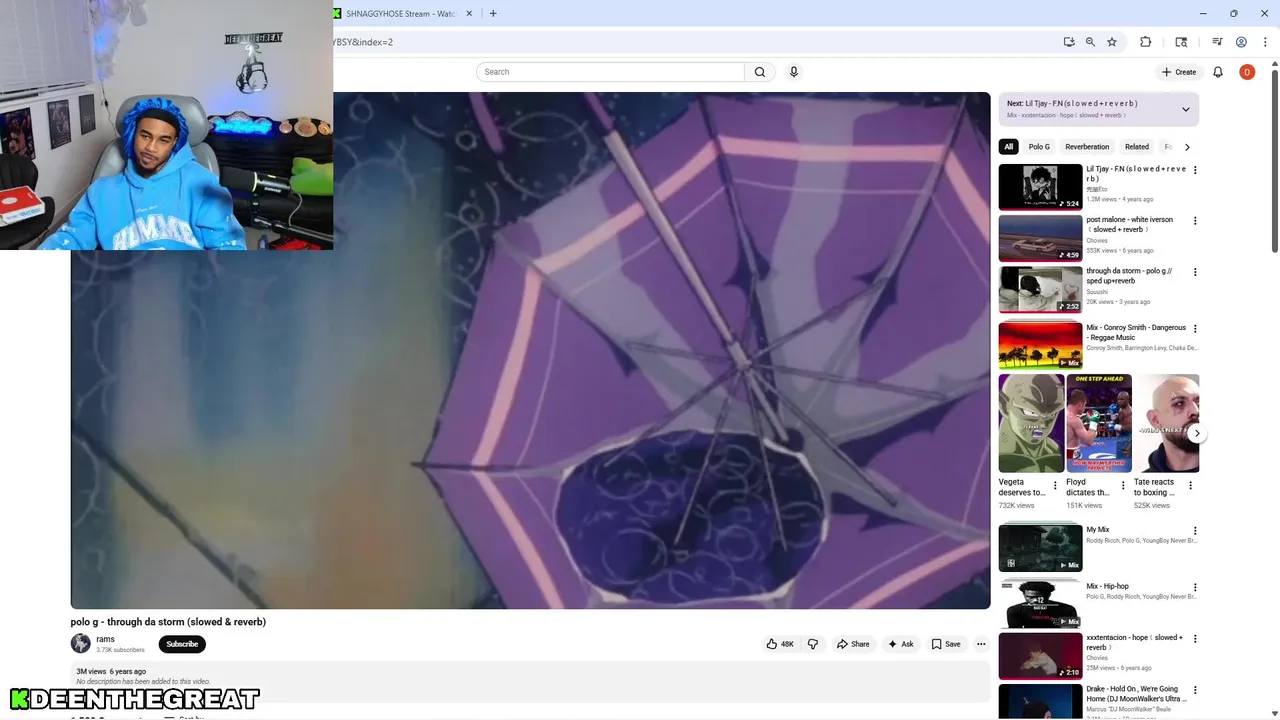The height and width of the screenshot is (720, 1280).
Task: Open Chrome media controls icon
Action: [1217, 42]
